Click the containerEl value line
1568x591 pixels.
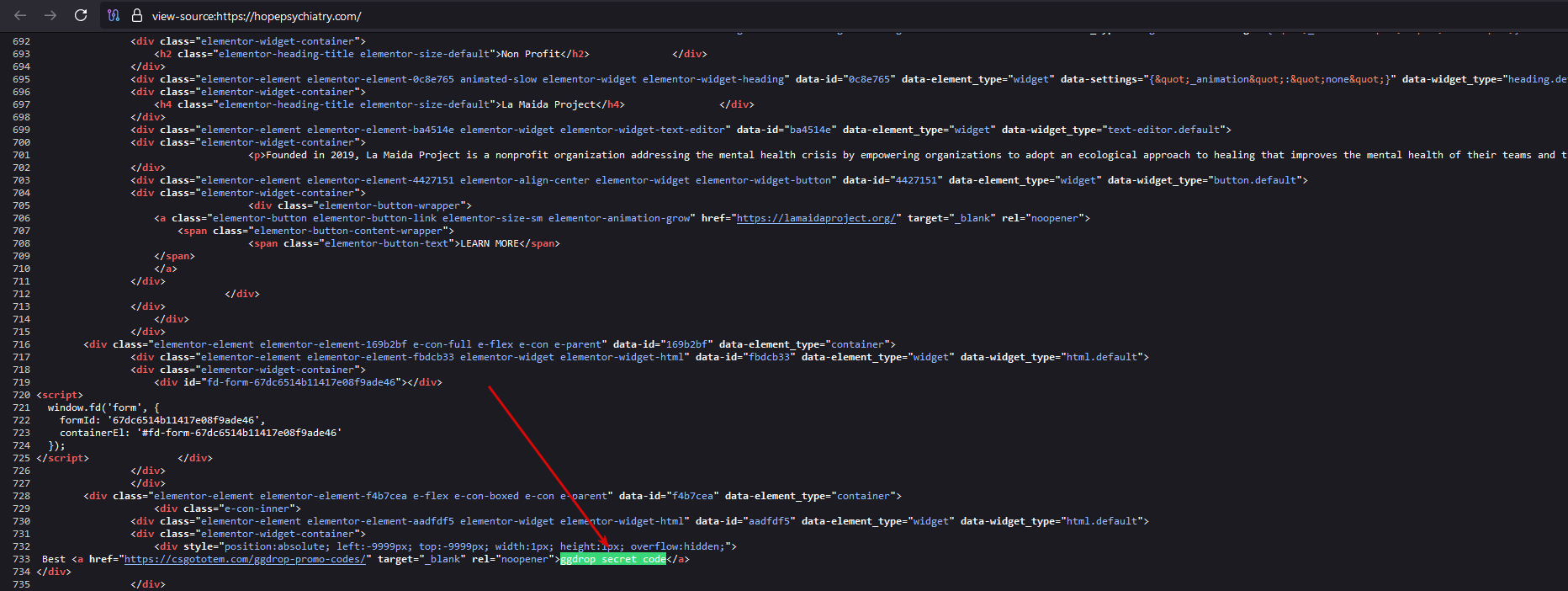(200, 433)
